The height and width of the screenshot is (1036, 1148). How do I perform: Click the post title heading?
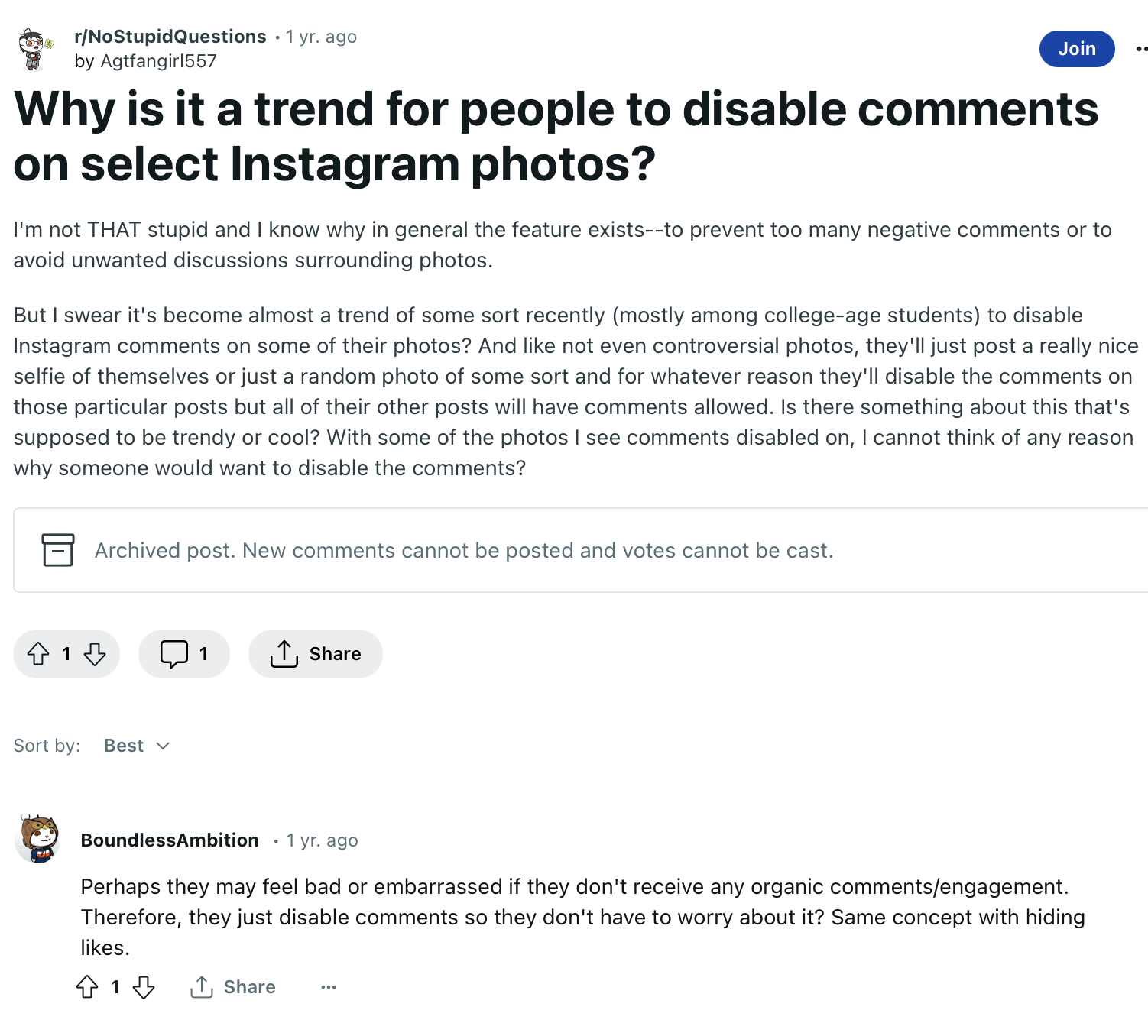[x=556, y=136]
